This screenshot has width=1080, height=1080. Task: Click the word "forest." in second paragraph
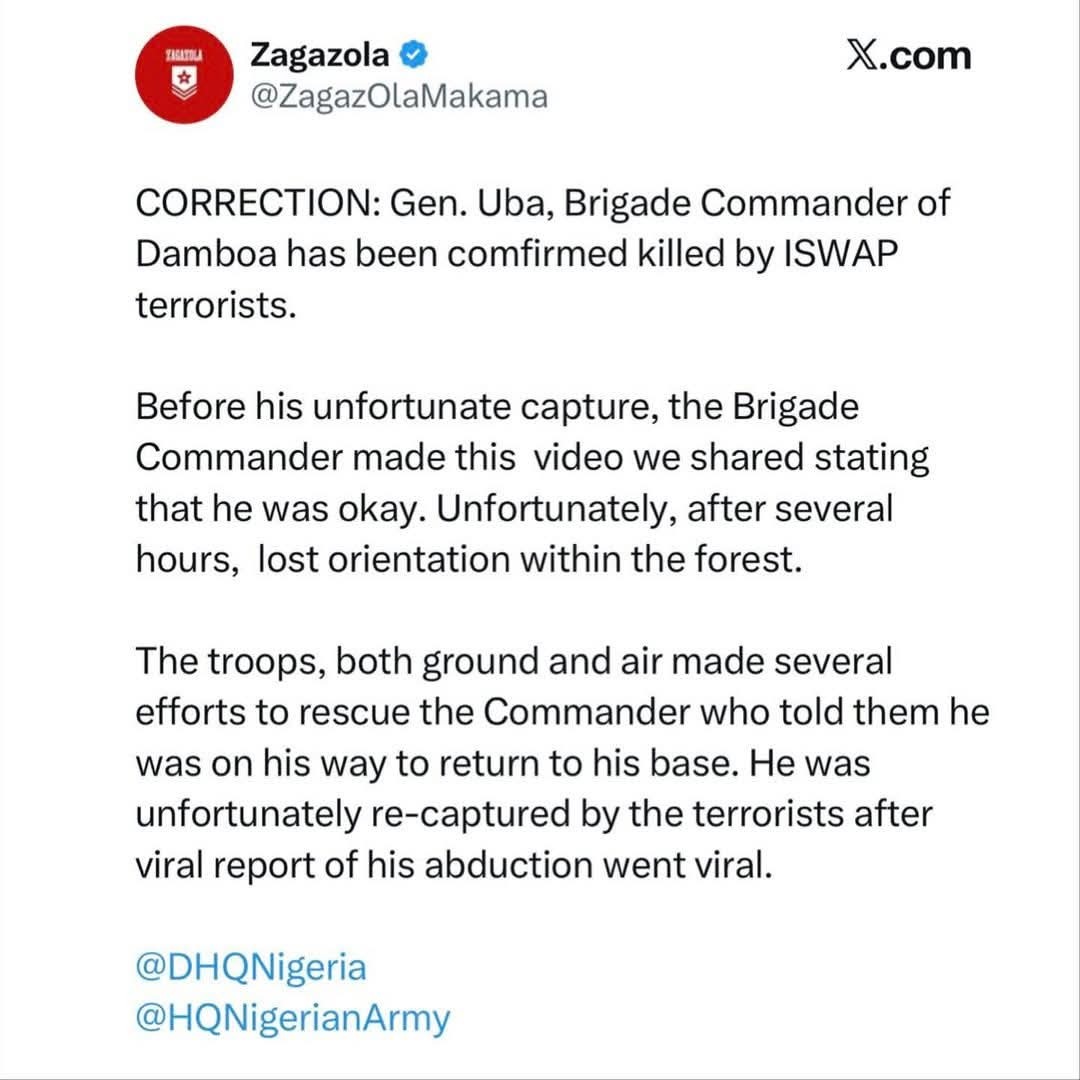click(741, 559)
